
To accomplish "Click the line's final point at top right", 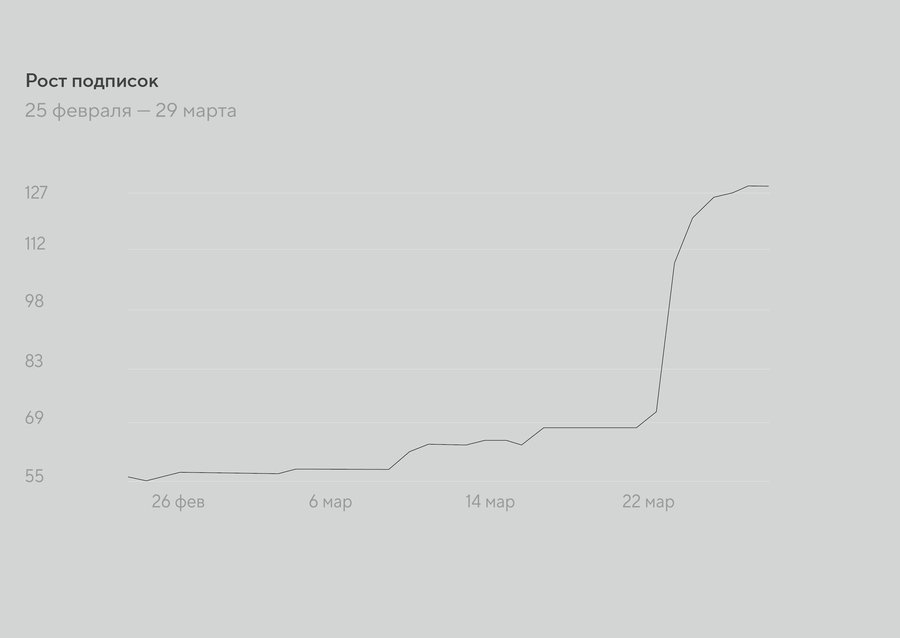I will tap(767, 186).
